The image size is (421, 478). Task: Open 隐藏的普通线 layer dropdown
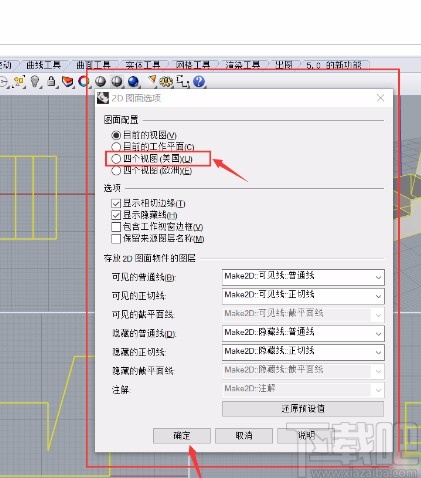click(x=303, y=333)
